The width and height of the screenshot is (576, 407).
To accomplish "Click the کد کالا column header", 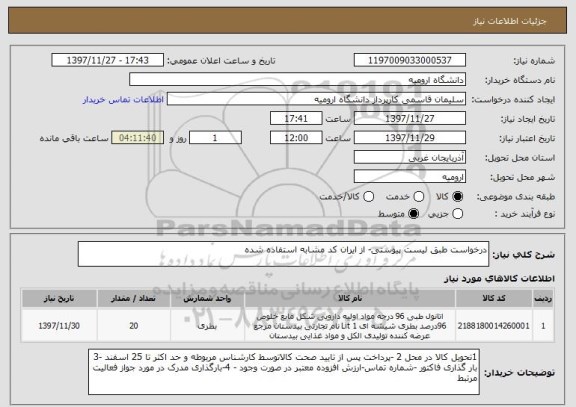I will (494, 299).
